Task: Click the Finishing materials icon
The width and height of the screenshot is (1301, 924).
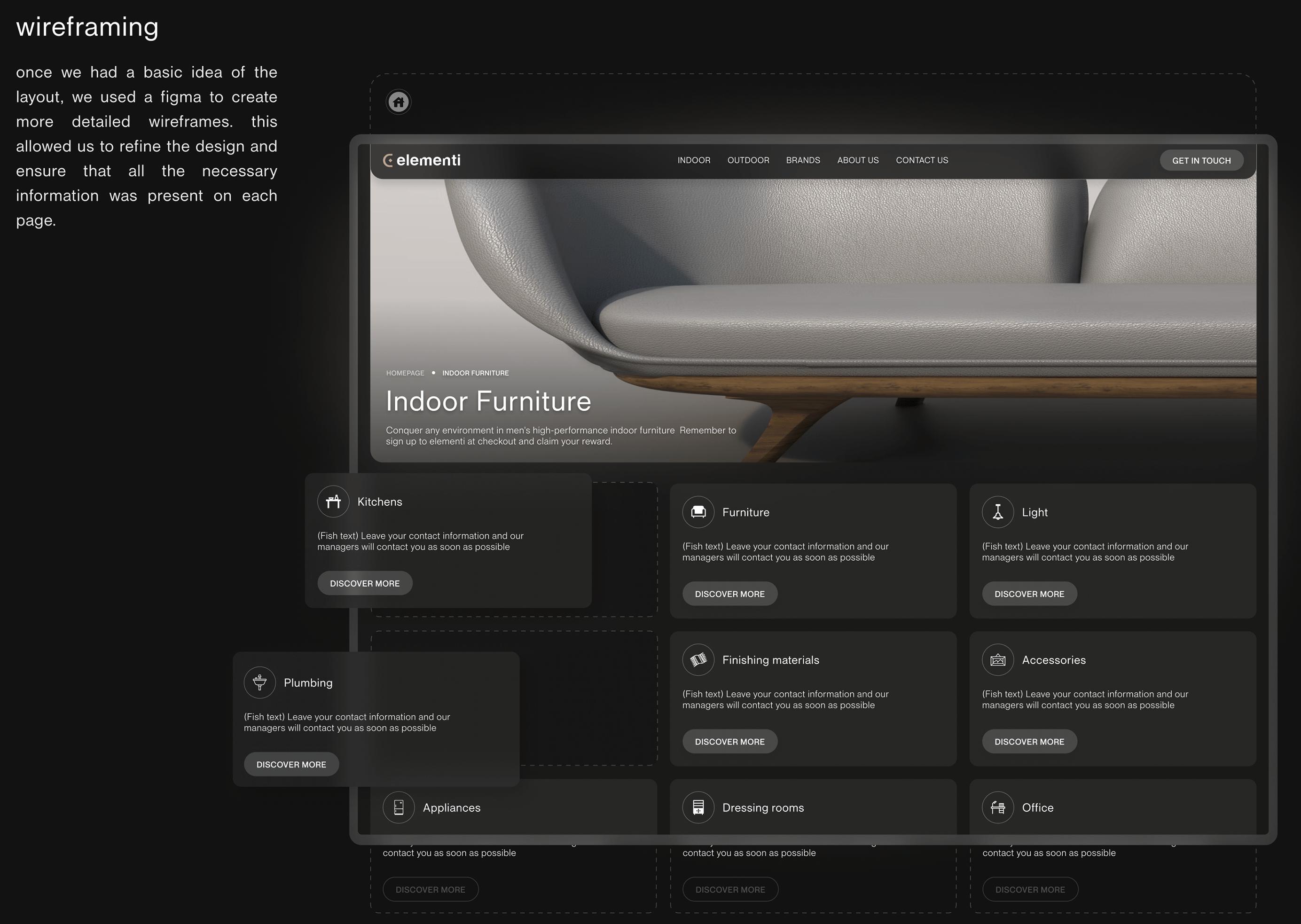Action: [698, 660]
